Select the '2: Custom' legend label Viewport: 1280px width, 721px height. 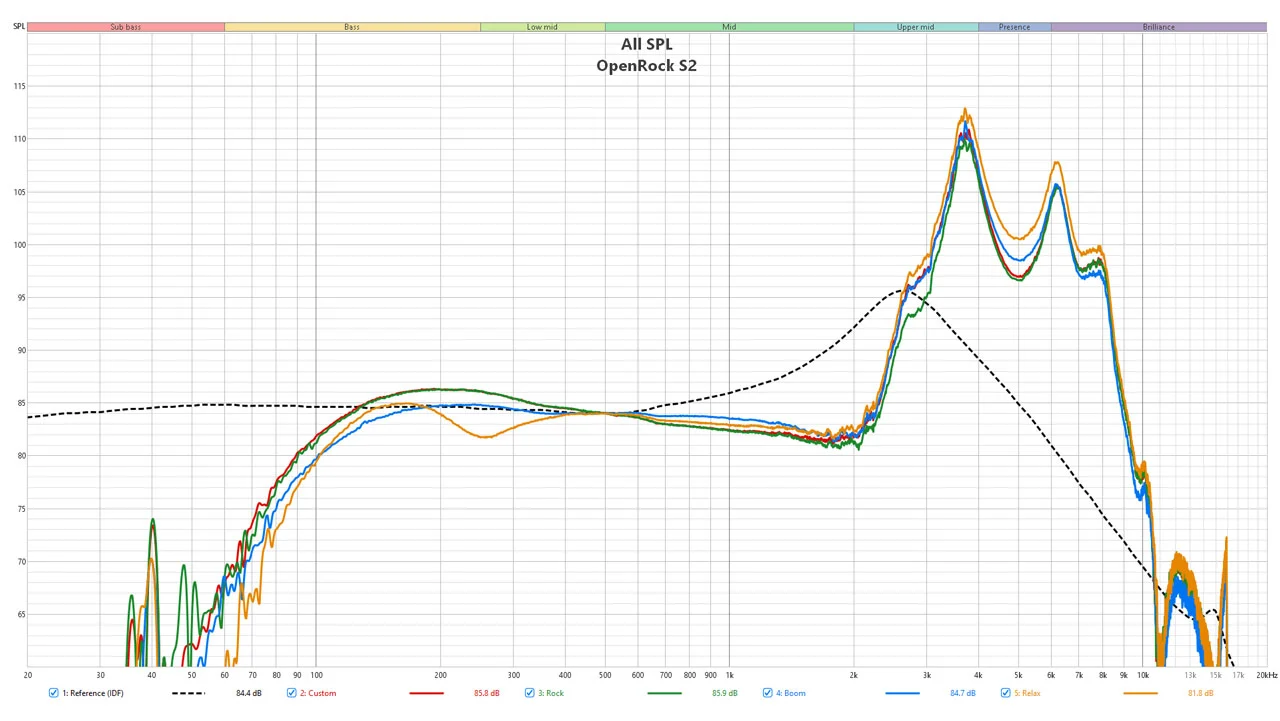point(318,693)
